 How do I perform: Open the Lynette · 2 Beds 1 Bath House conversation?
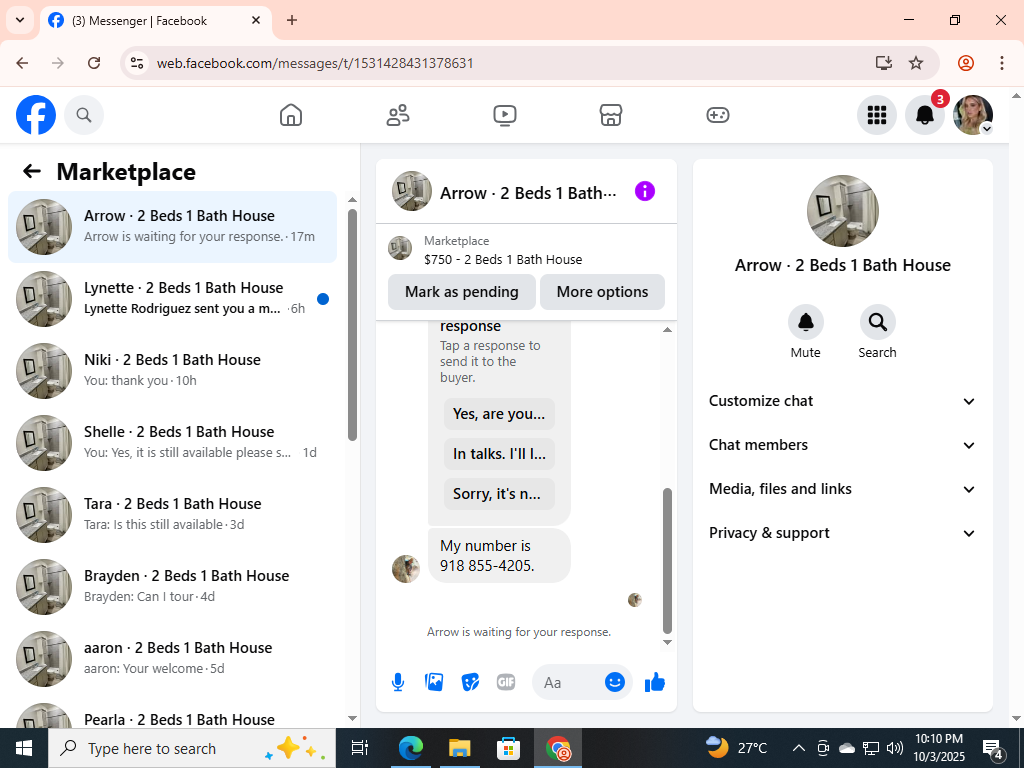[172, 299]
